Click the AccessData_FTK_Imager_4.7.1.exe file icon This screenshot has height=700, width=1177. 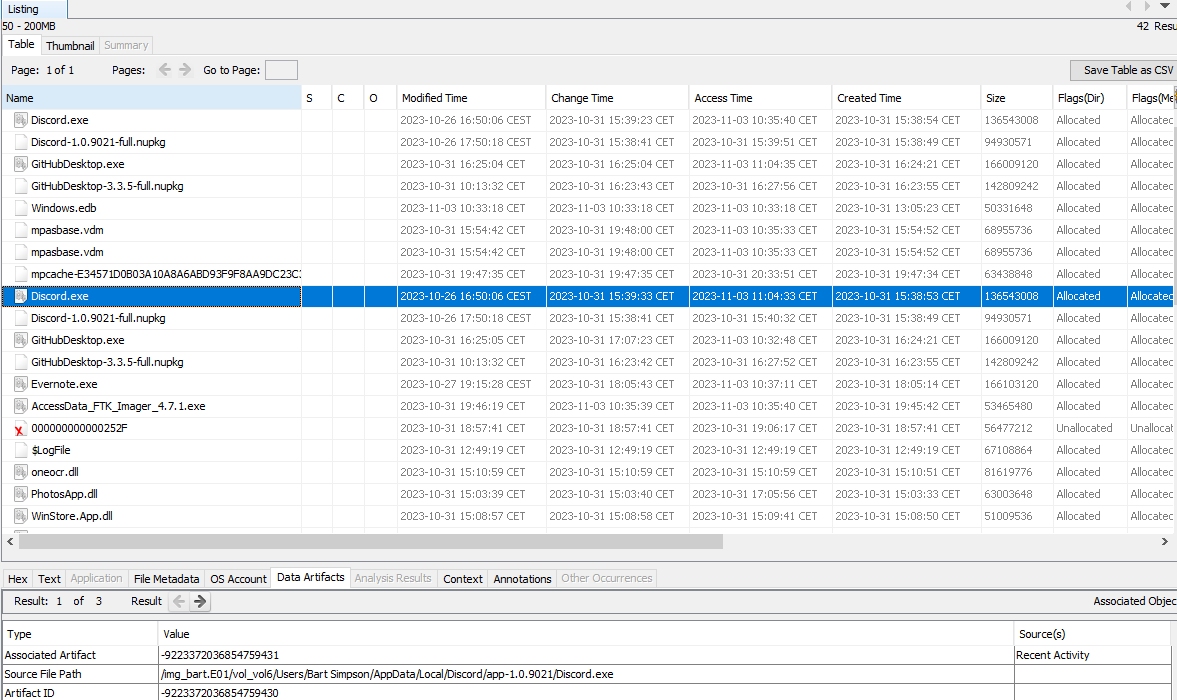point(21,406)
